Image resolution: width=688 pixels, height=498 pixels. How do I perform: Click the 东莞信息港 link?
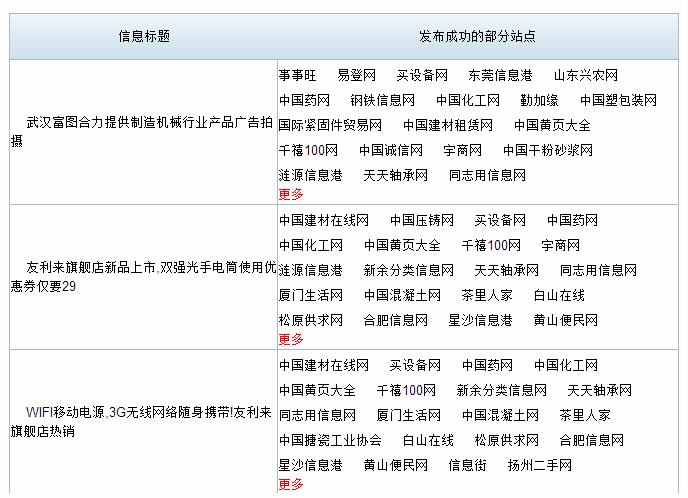500,75
